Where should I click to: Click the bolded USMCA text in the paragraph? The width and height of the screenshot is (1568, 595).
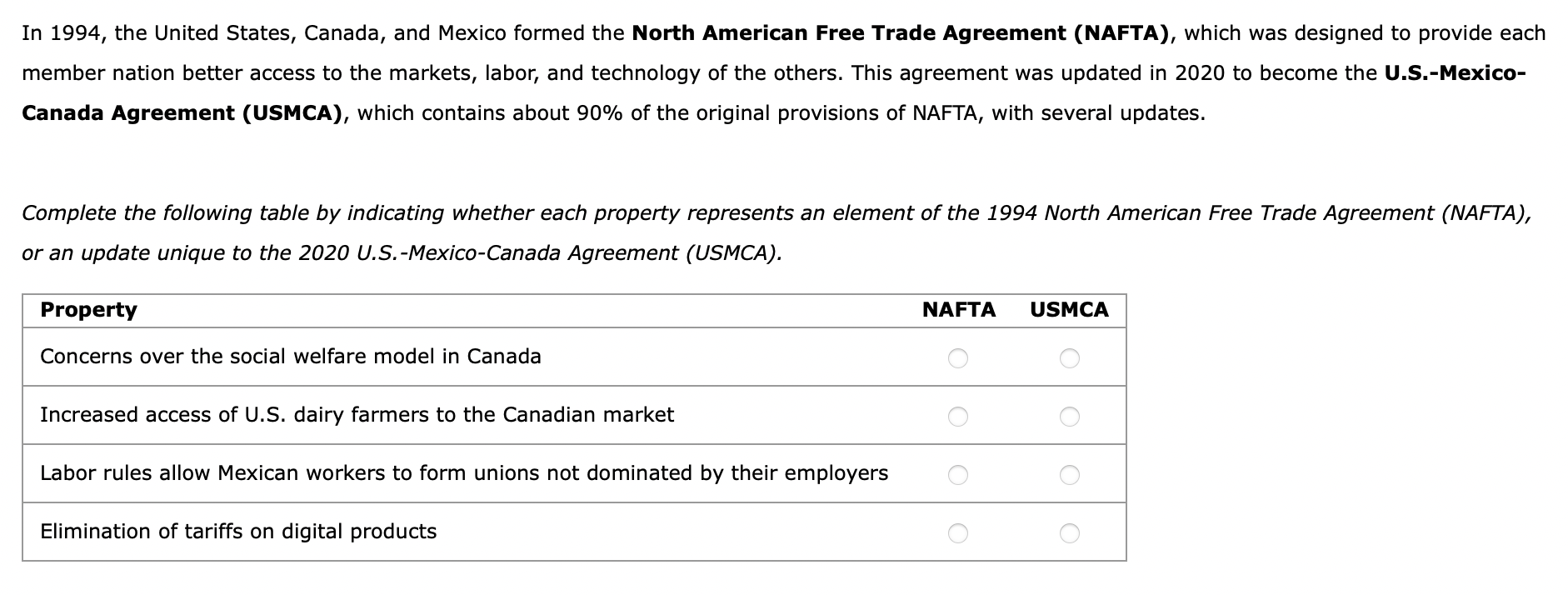277,111
